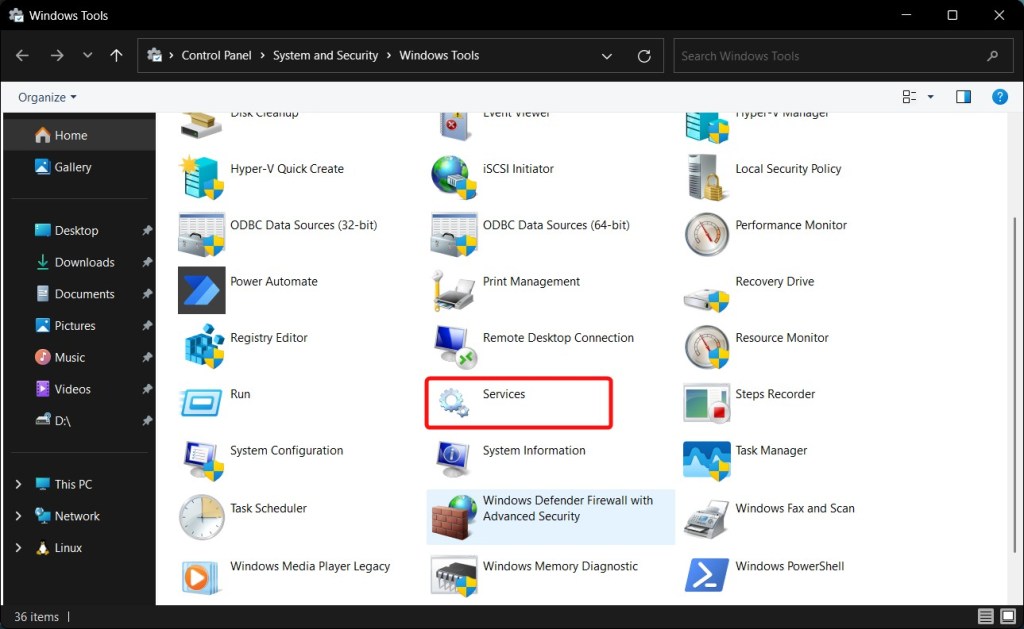Screen dimensions: 1024x629
Task: Open Print Management icon
Action: (x=453, y=290)
